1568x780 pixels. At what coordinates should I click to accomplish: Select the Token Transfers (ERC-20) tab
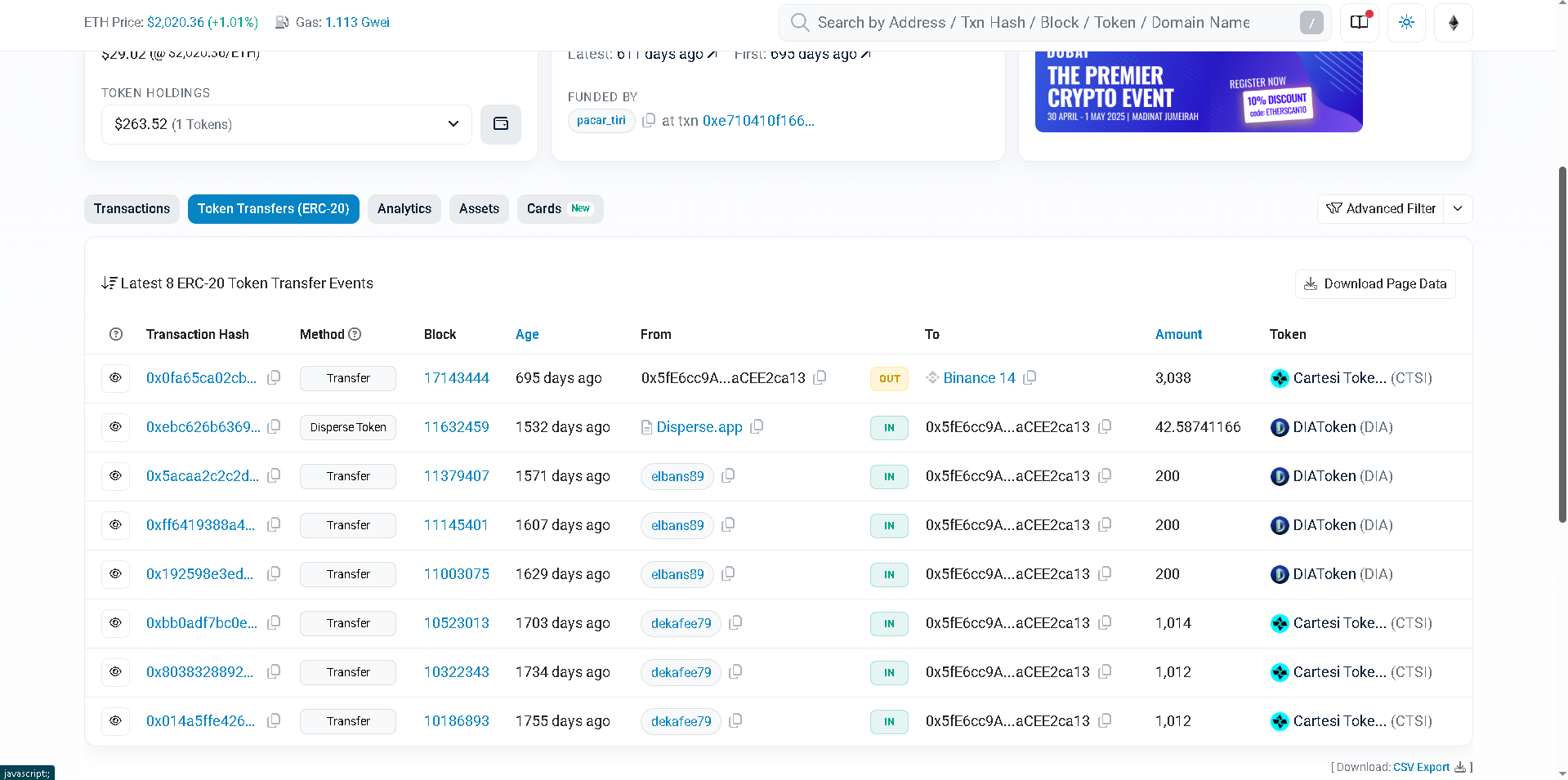[x=274, y=209]
